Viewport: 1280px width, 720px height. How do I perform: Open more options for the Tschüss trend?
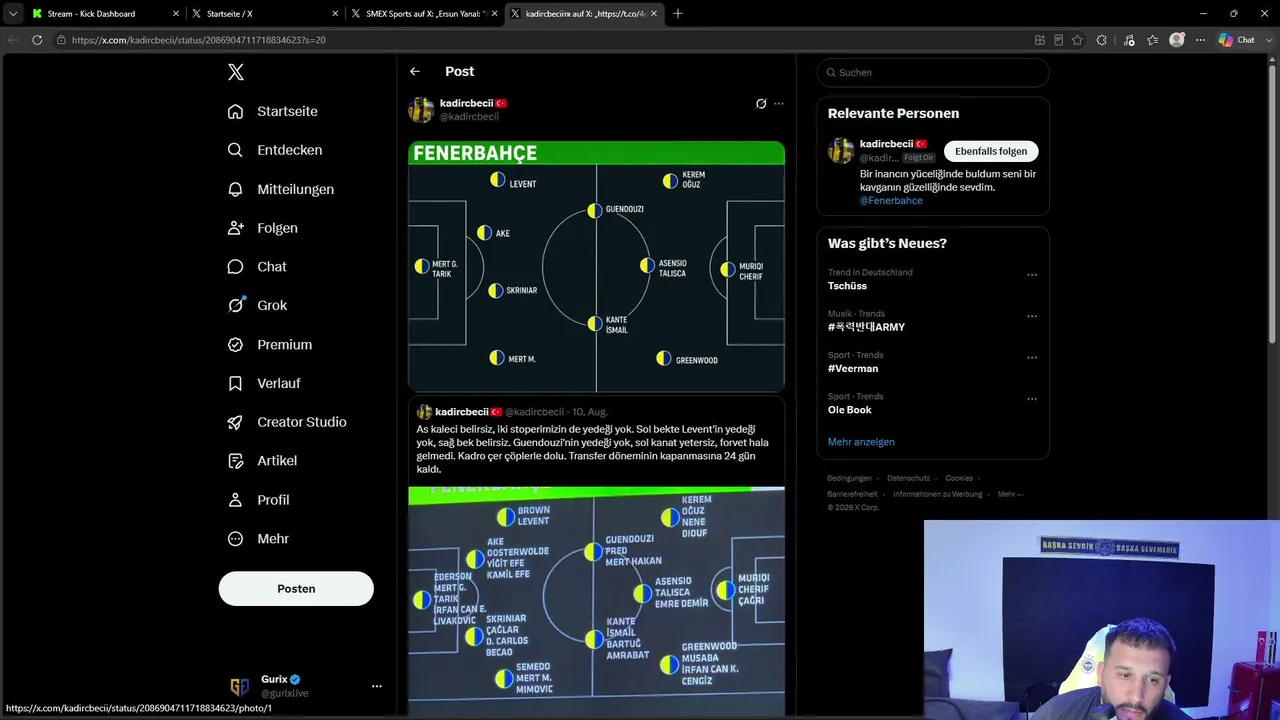(x=1032, y=275)
